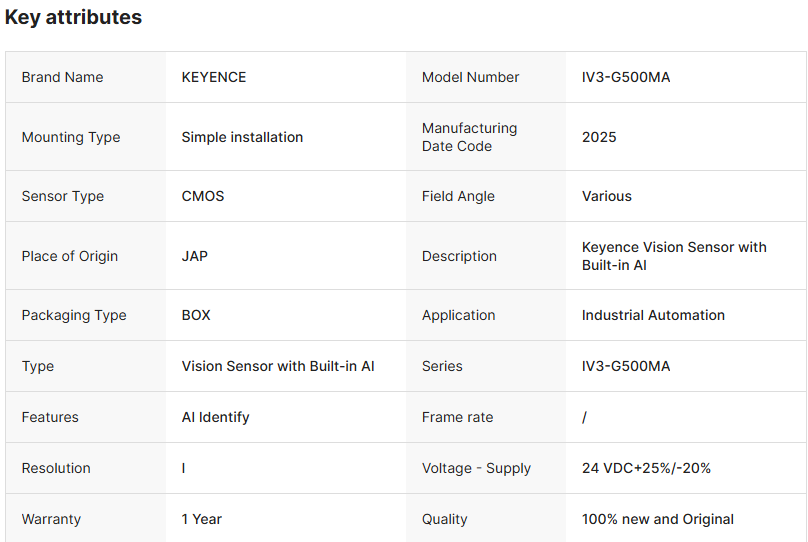This screenshot has width=808, height=542.
Task: Click the Manufacturing Date Code label
Action: tap(469, 137)
